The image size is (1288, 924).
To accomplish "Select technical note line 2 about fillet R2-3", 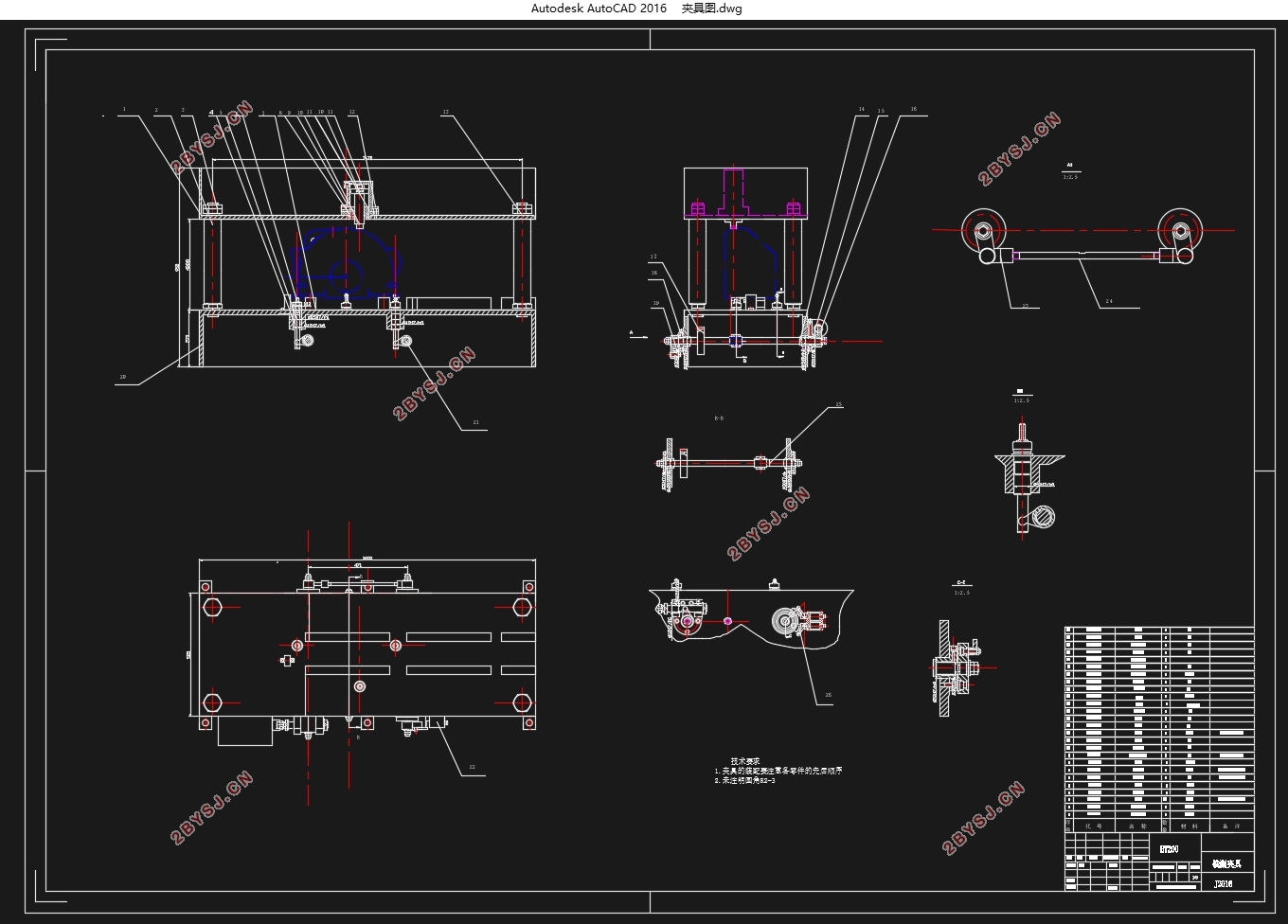I will (x=744, y=780).
